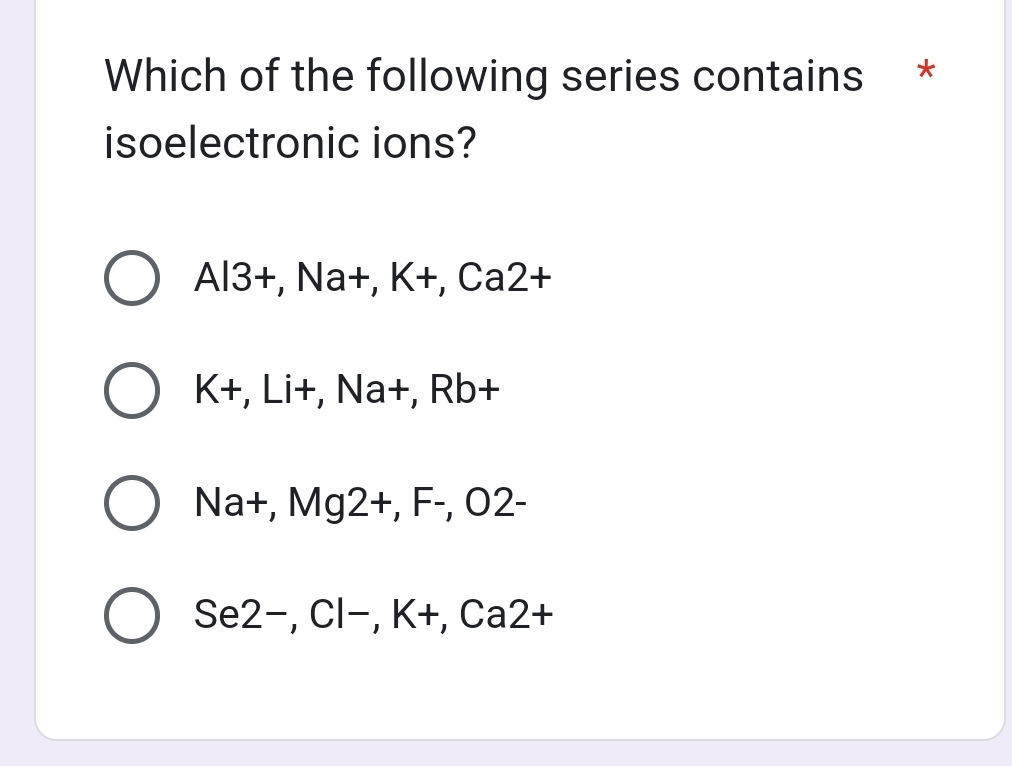Select the radio button for Se2−, Cl−, K+, Ca2+
1012x766 pixels.
click(x=131, y=615)
